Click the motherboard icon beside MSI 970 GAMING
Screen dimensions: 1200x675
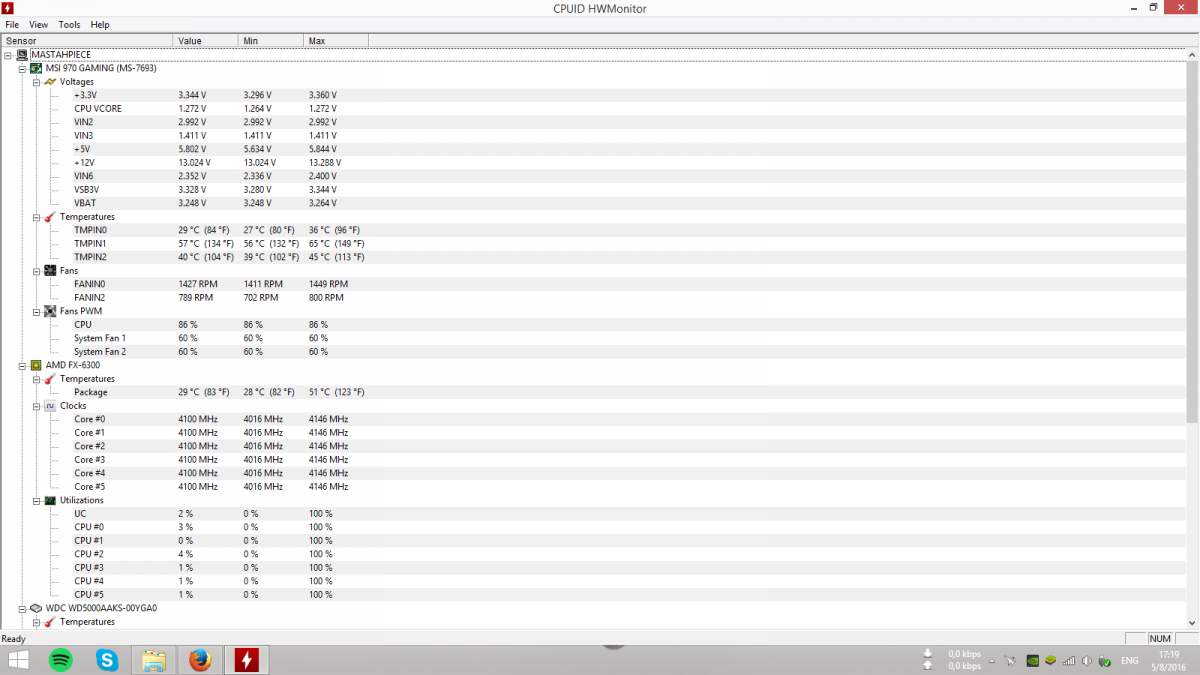(36, 68)
